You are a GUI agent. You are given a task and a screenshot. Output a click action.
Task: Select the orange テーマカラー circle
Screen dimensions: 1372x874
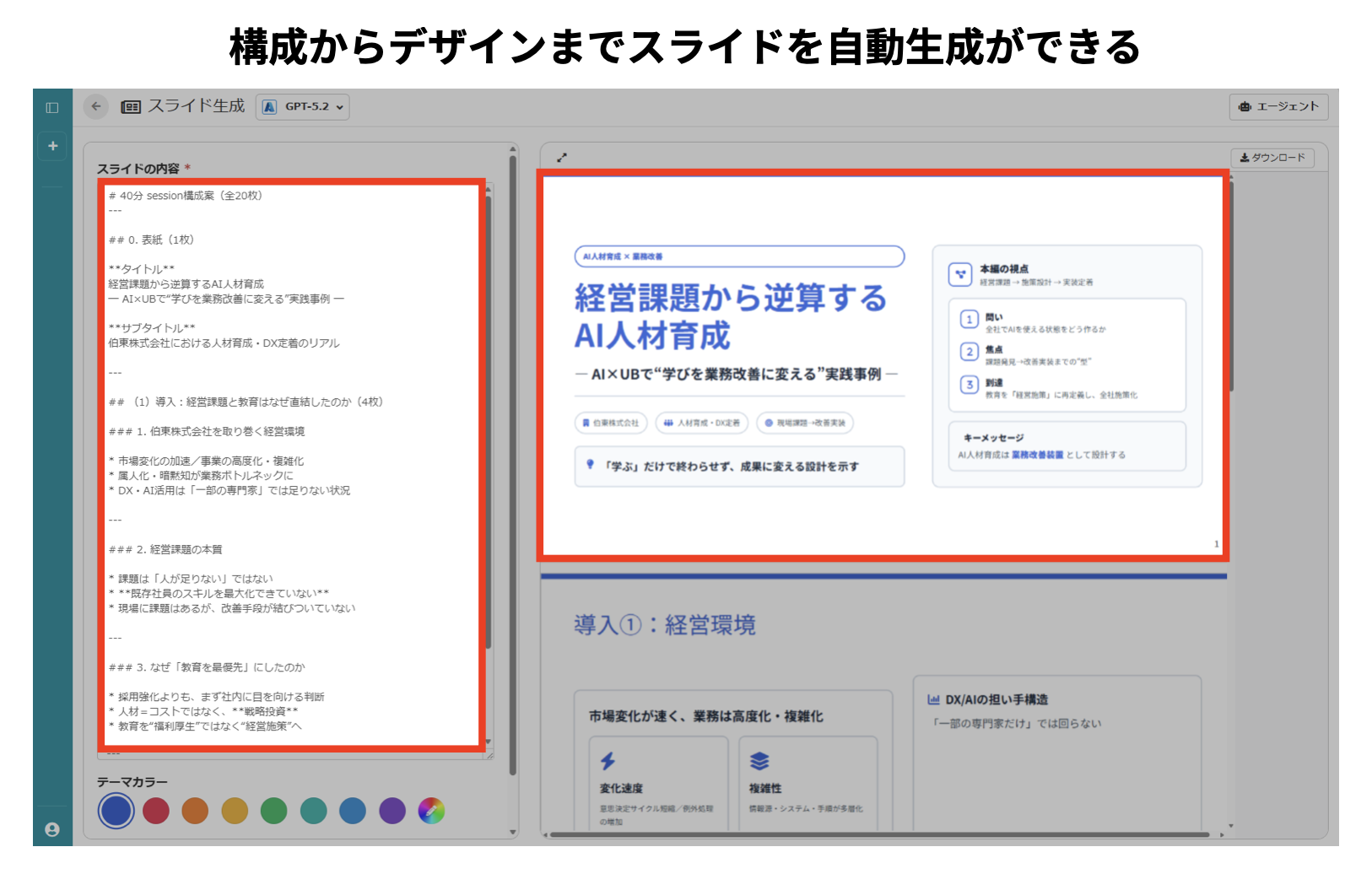point(195,811)
